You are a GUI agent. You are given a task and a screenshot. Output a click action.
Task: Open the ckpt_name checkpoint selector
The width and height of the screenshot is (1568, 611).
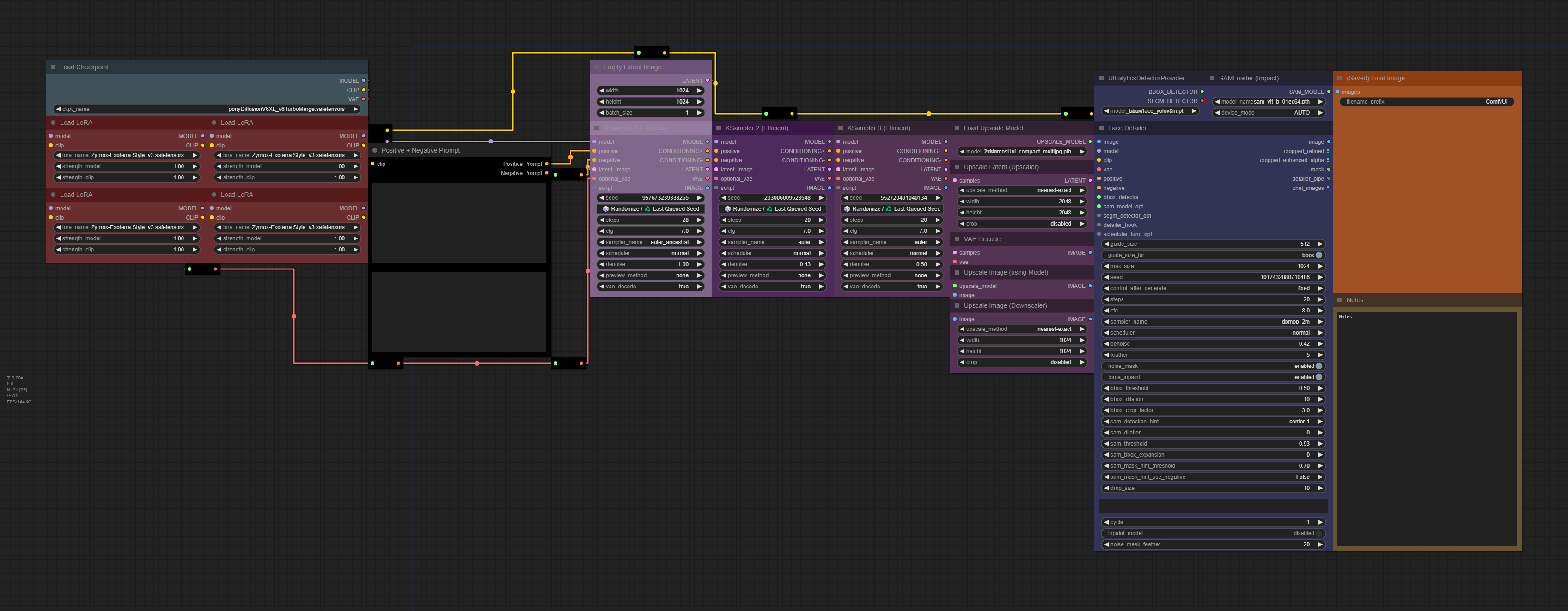pos(207,109)
